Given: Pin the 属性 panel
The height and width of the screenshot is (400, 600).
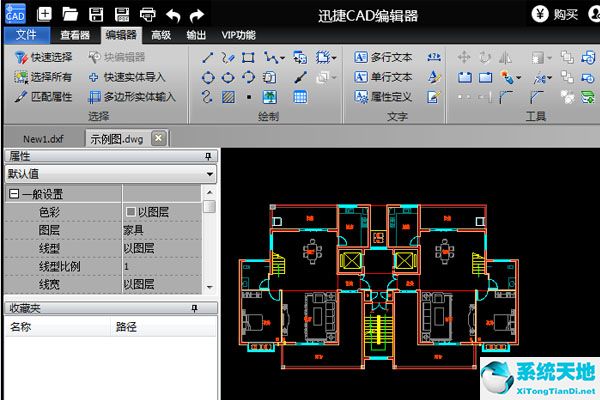Looking at the screenshot, I should coord(208,156).
